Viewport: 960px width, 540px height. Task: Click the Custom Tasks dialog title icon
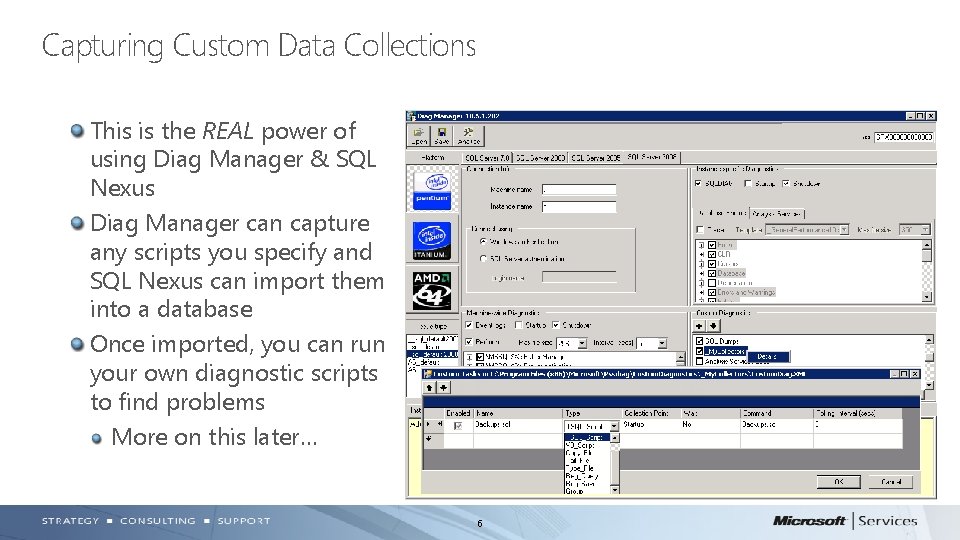coord(428,373)
